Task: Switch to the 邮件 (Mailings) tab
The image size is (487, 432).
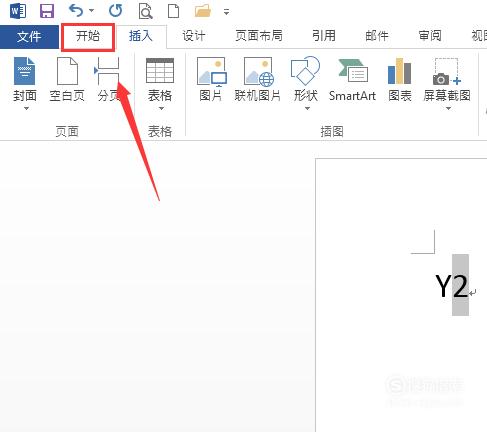Action: coord(377,36)
